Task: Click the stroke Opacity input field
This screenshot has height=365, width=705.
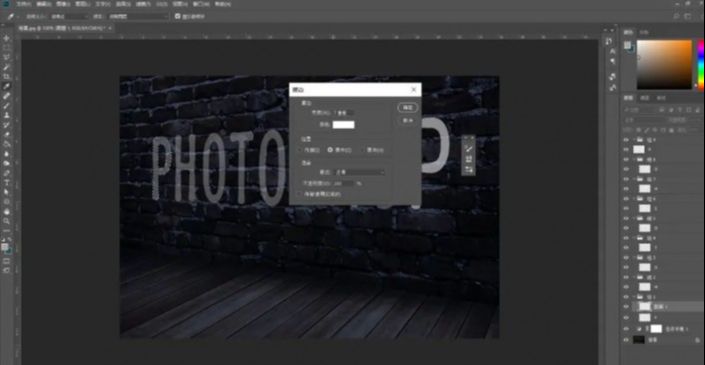Action: (344, 184)
